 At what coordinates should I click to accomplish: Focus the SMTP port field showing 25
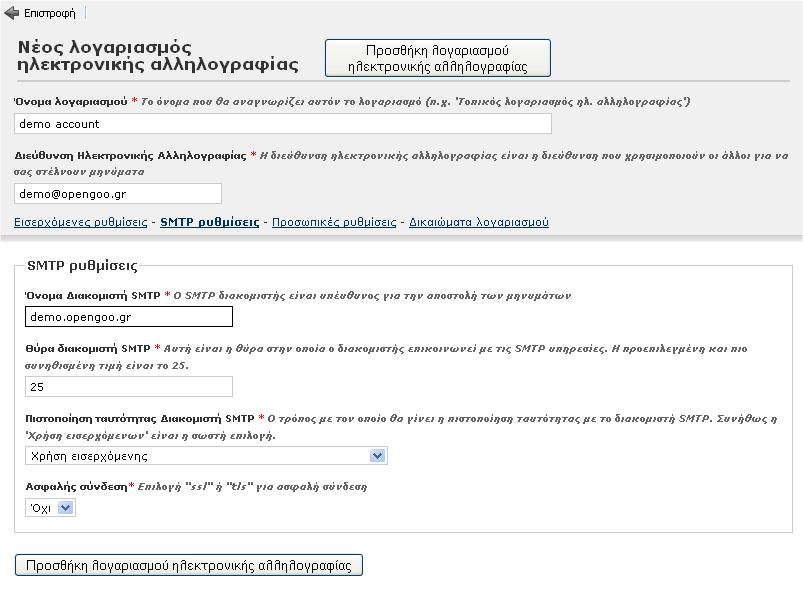point(129,386)
